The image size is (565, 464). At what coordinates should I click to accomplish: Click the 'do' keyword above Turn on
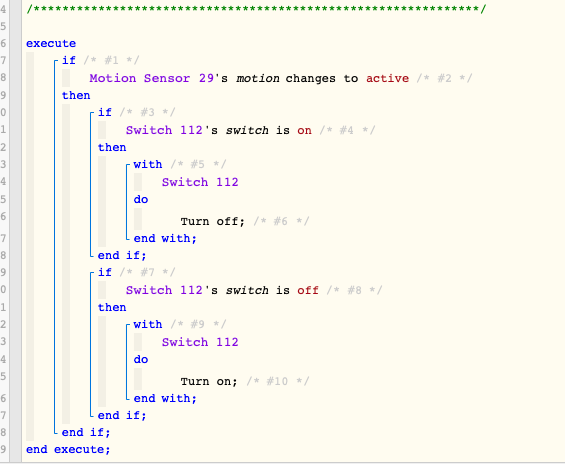pos(141,359)
